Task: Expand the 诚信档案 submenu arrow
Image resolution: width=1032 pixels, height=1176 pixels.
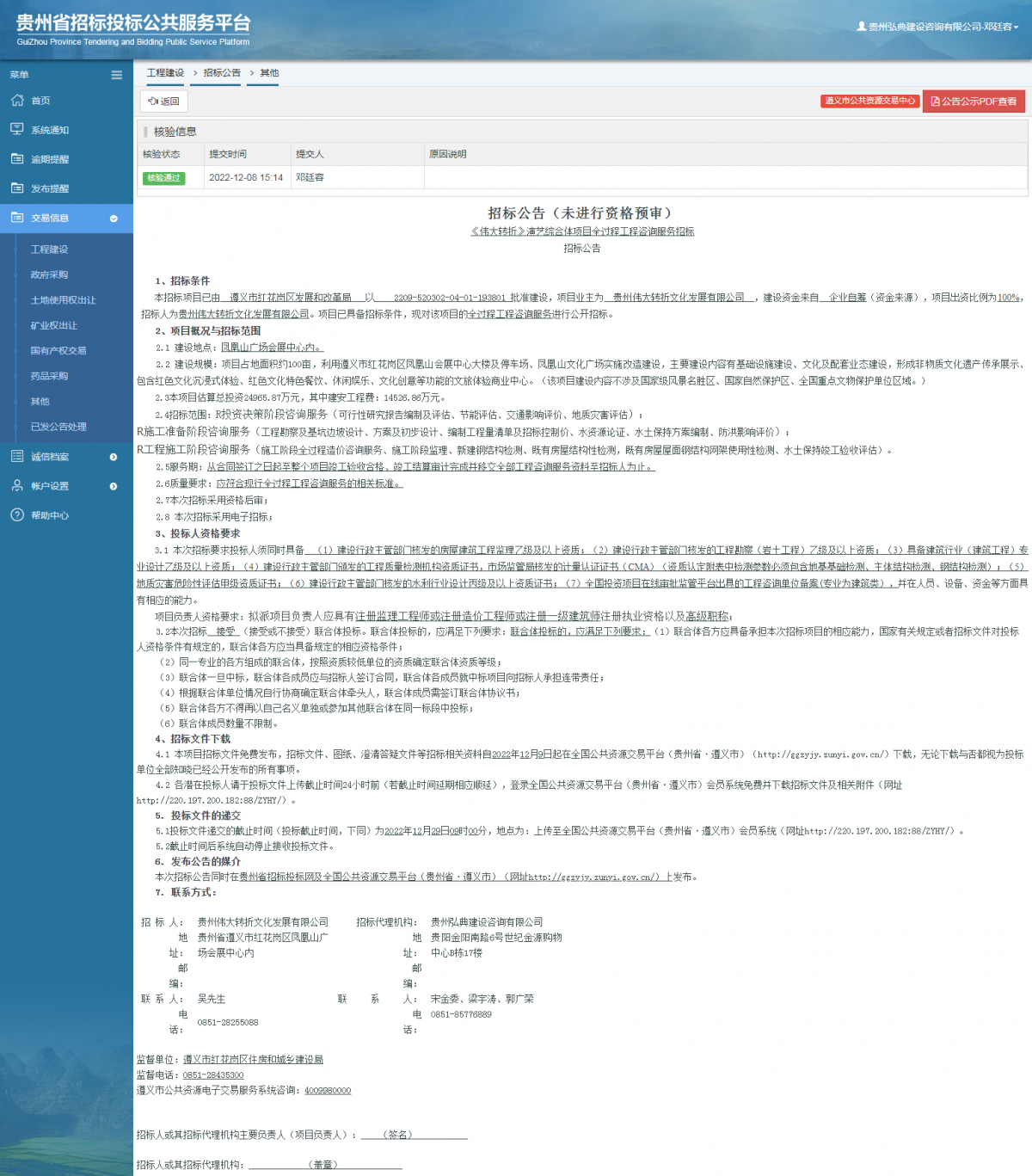Action: tap(114, 457)
